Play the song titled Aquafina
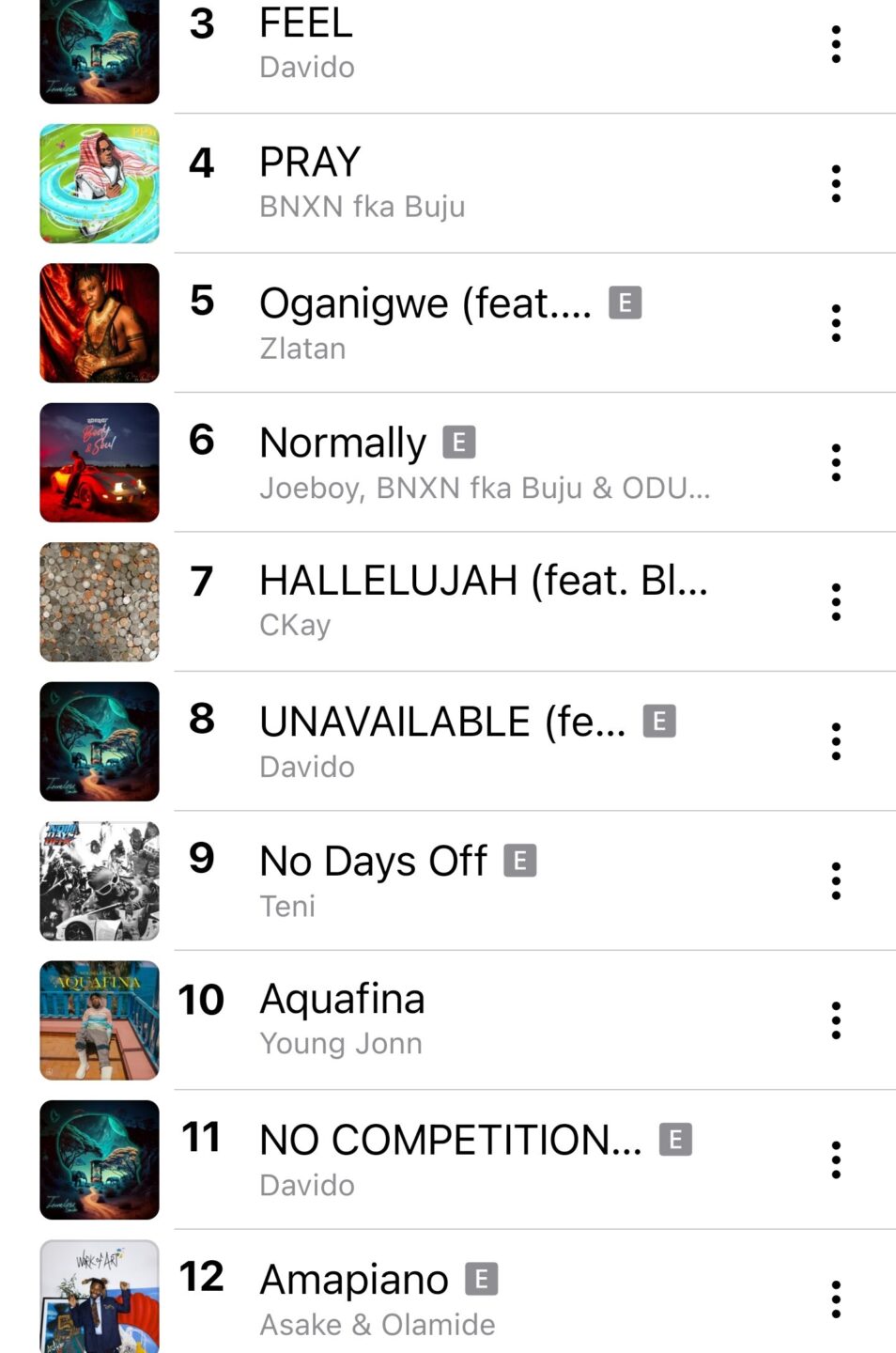The width and height of the screenshot is (896, 1353). point(342,999)
